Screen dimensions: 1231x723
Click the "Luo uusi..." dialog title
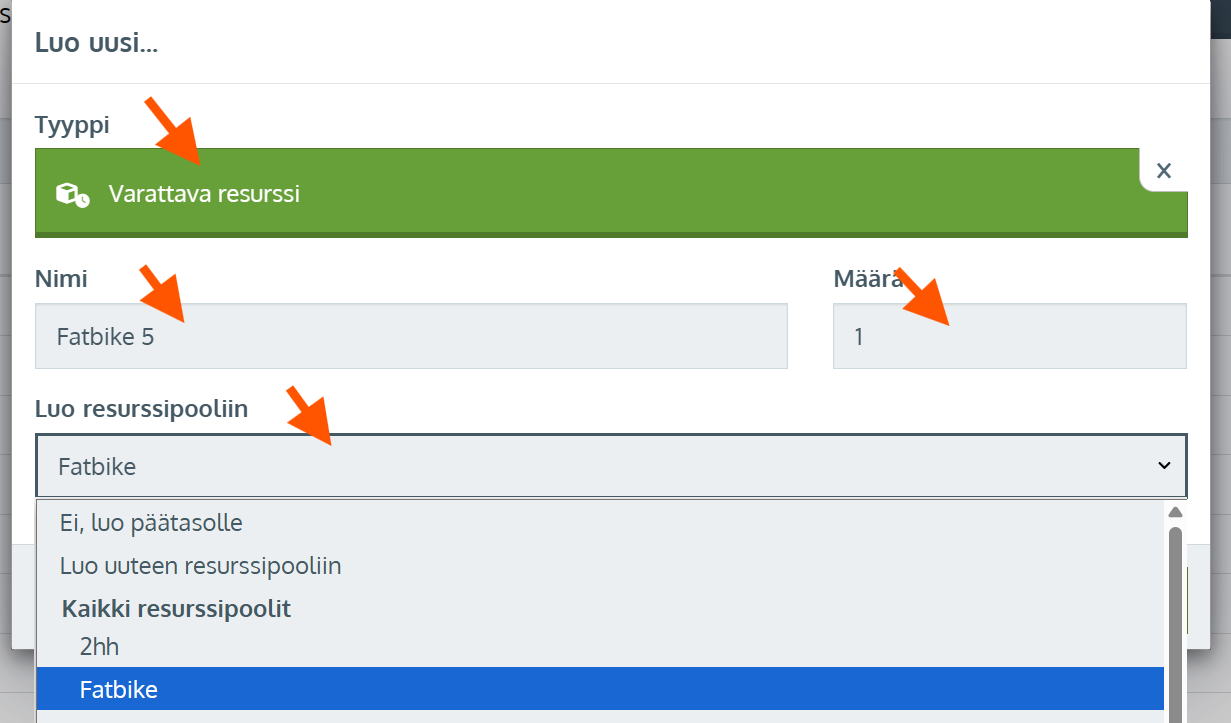click(97, 42)
